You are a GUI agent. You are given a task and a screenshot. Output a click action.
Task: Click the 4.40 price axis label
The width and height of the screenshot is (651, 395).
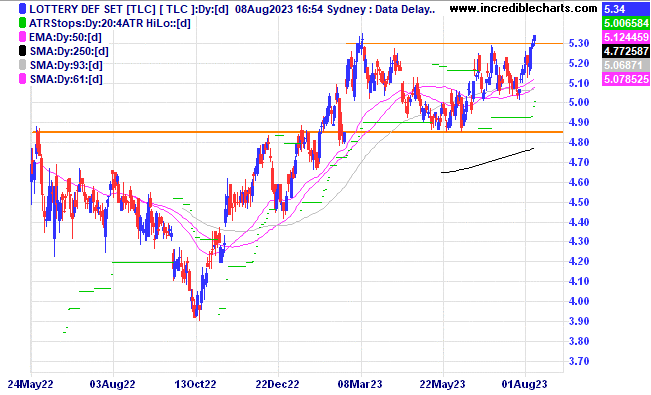pos(579,222)
